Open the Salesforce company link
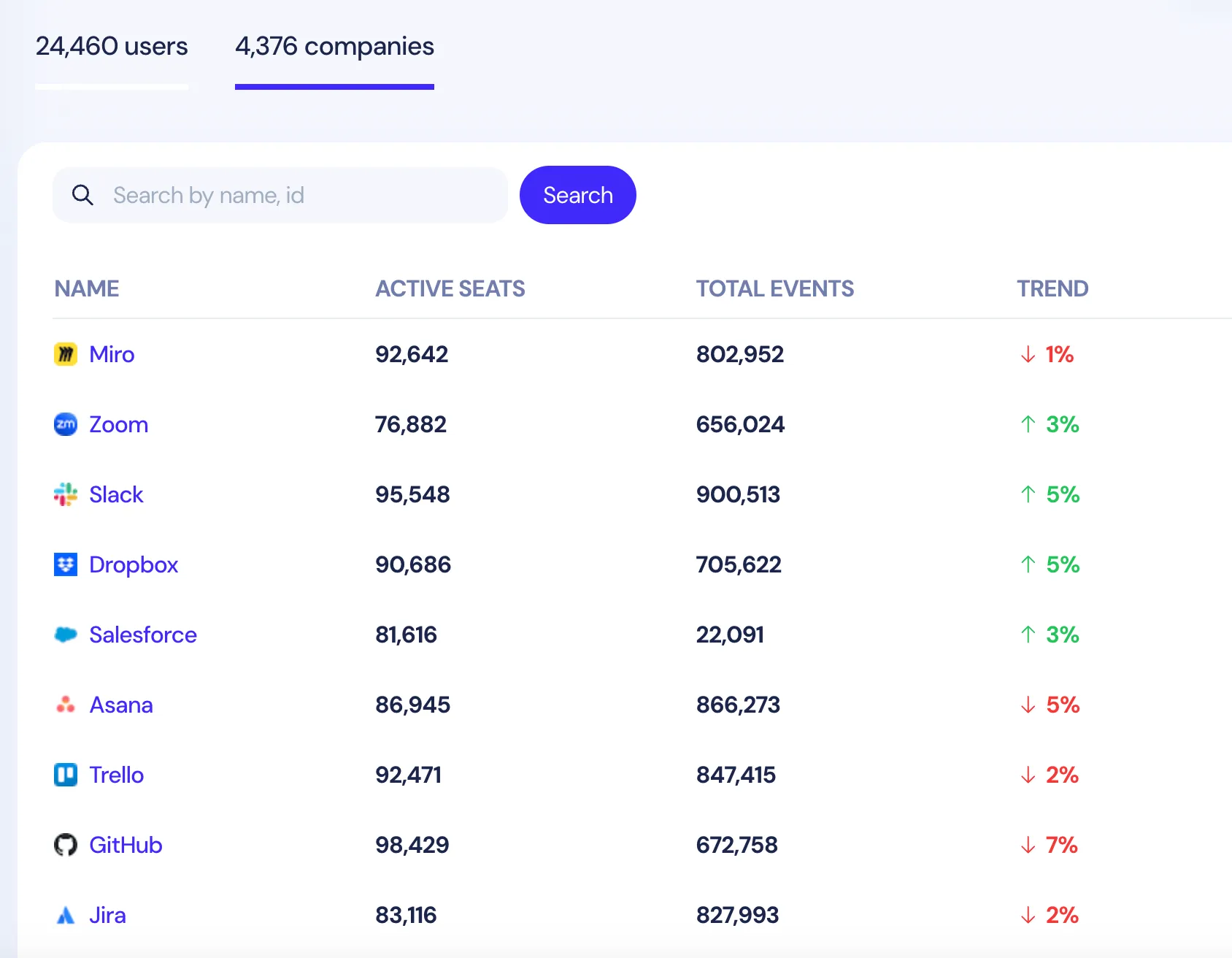Image resolution: width=1232 pixels, height=958 pixels. tap(143, 635)
